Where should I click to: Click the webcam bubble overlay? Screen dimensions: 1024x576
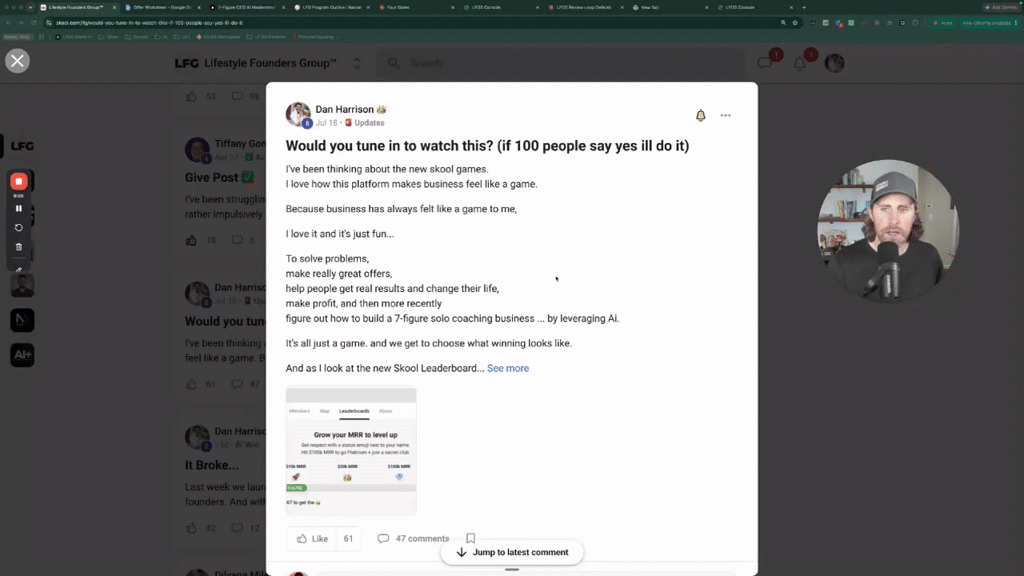coord(888,231)
